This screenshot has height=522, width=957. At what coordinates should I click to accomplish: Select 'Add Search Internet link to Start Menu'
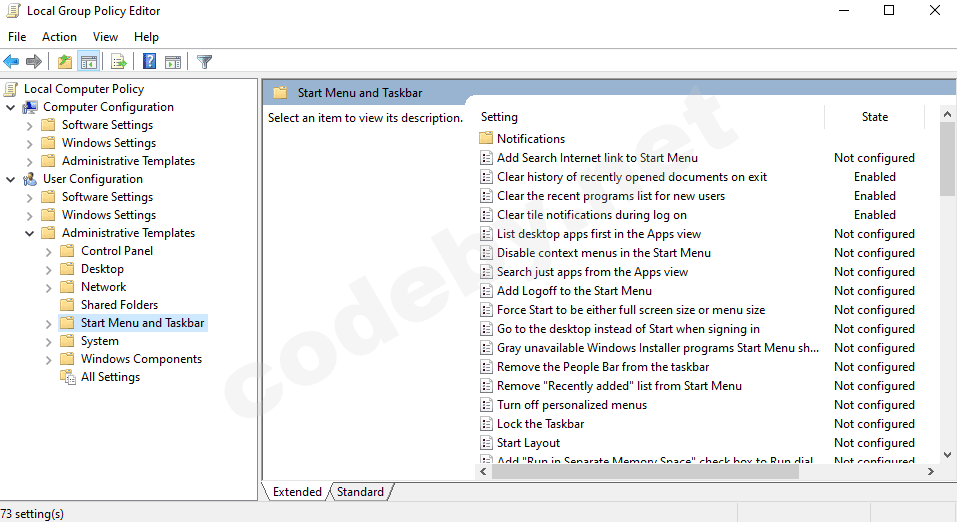click(597, 158)
